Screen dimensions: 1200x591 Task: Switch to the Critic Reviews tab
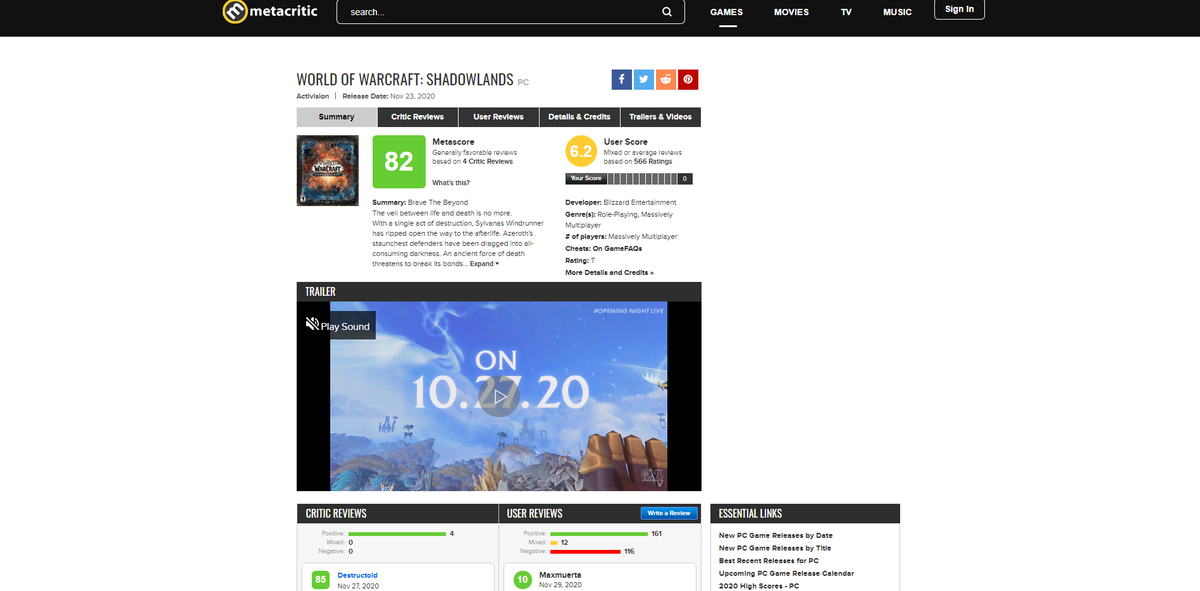[417, 117]
